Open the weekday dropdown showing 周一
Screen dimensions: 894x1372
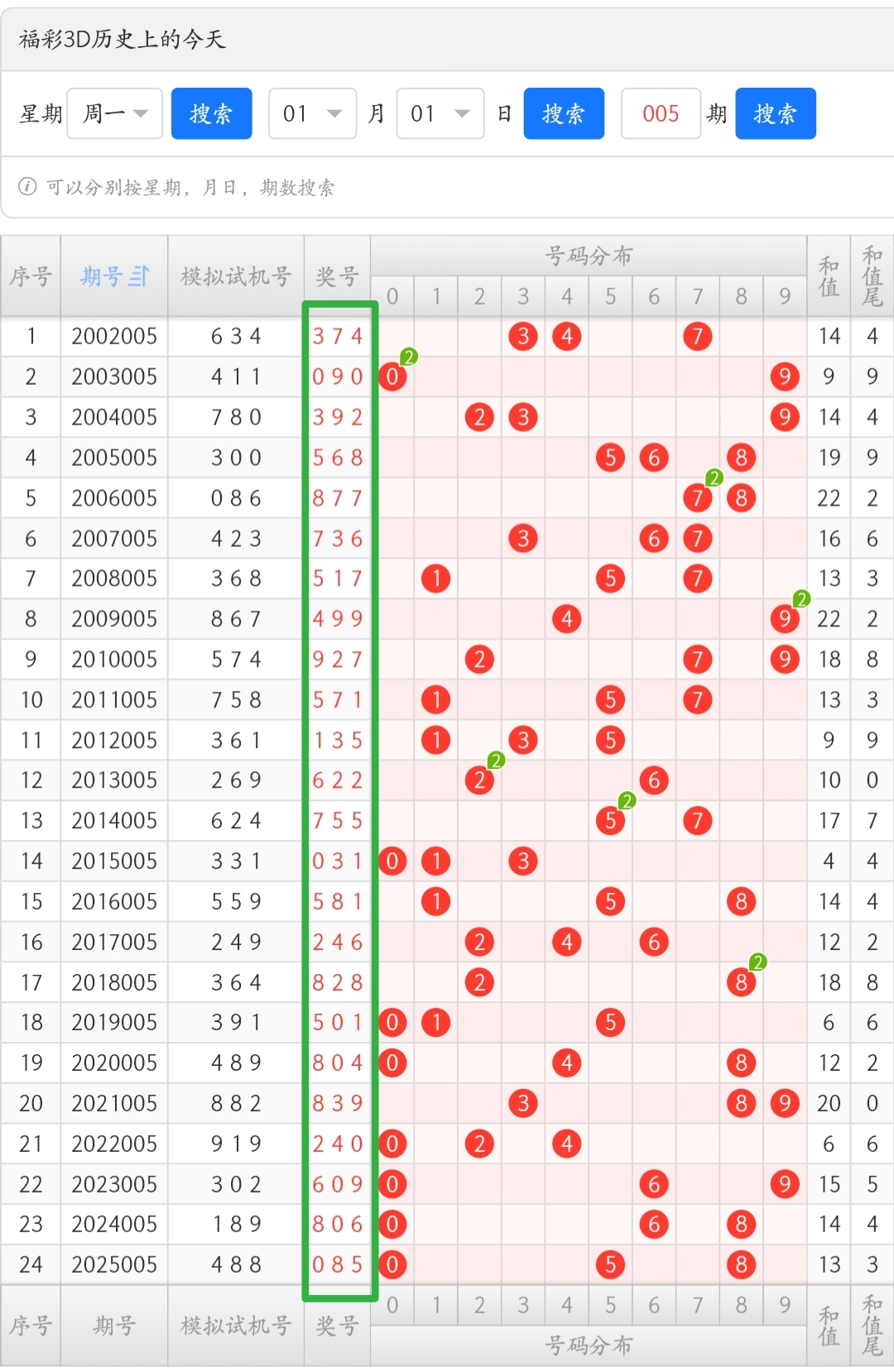pyautogui.click(x=115, y=113)
